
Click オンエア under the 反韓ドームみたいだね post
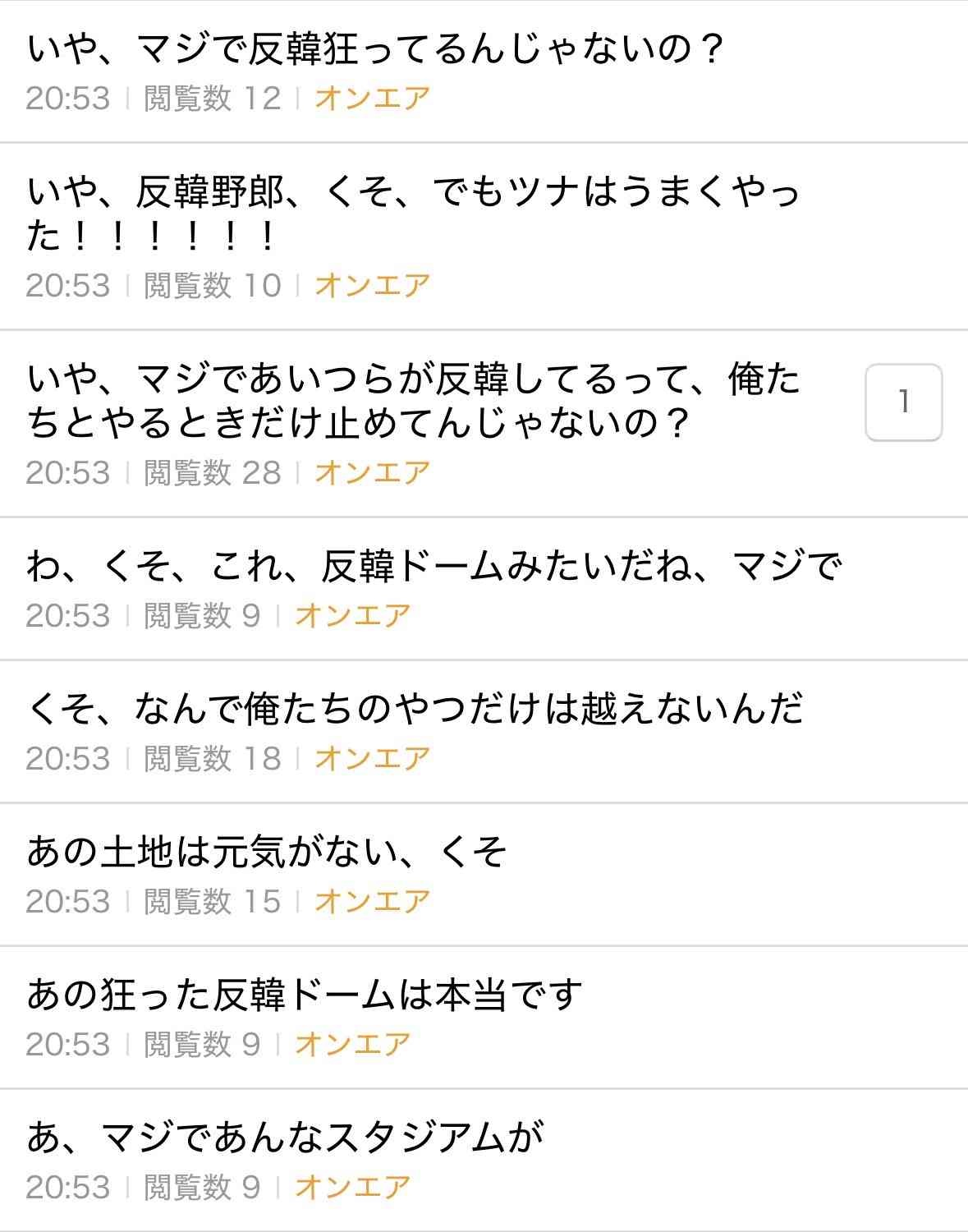click(x=353, y=616)
